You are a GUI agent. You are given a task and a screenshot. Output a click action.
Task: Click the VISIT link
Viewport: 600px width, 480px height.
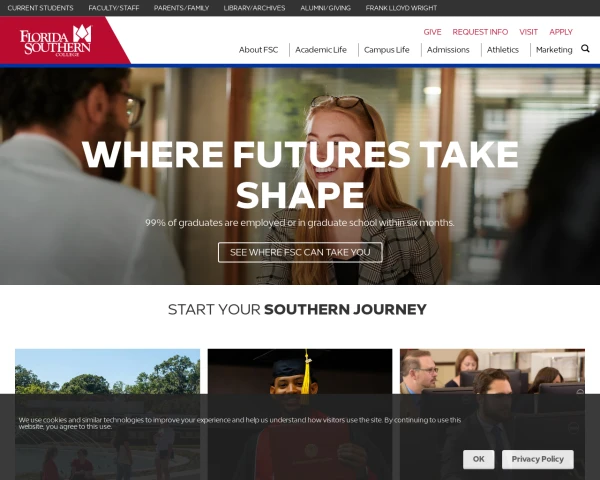pyautogui.click(x=528, y=32)
